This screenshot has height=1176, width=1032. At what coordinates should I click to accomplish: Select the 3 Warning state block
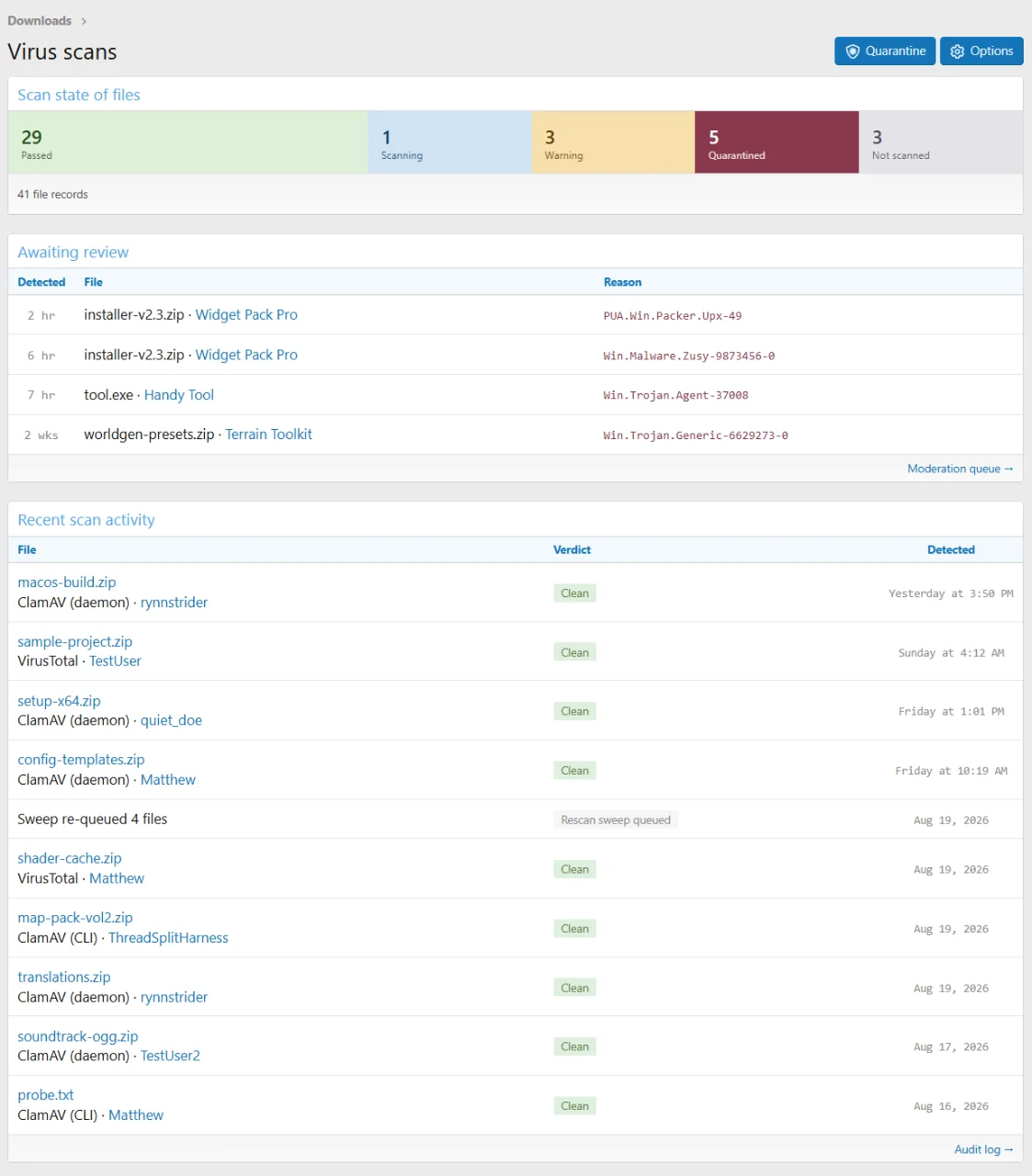[613, 142]
